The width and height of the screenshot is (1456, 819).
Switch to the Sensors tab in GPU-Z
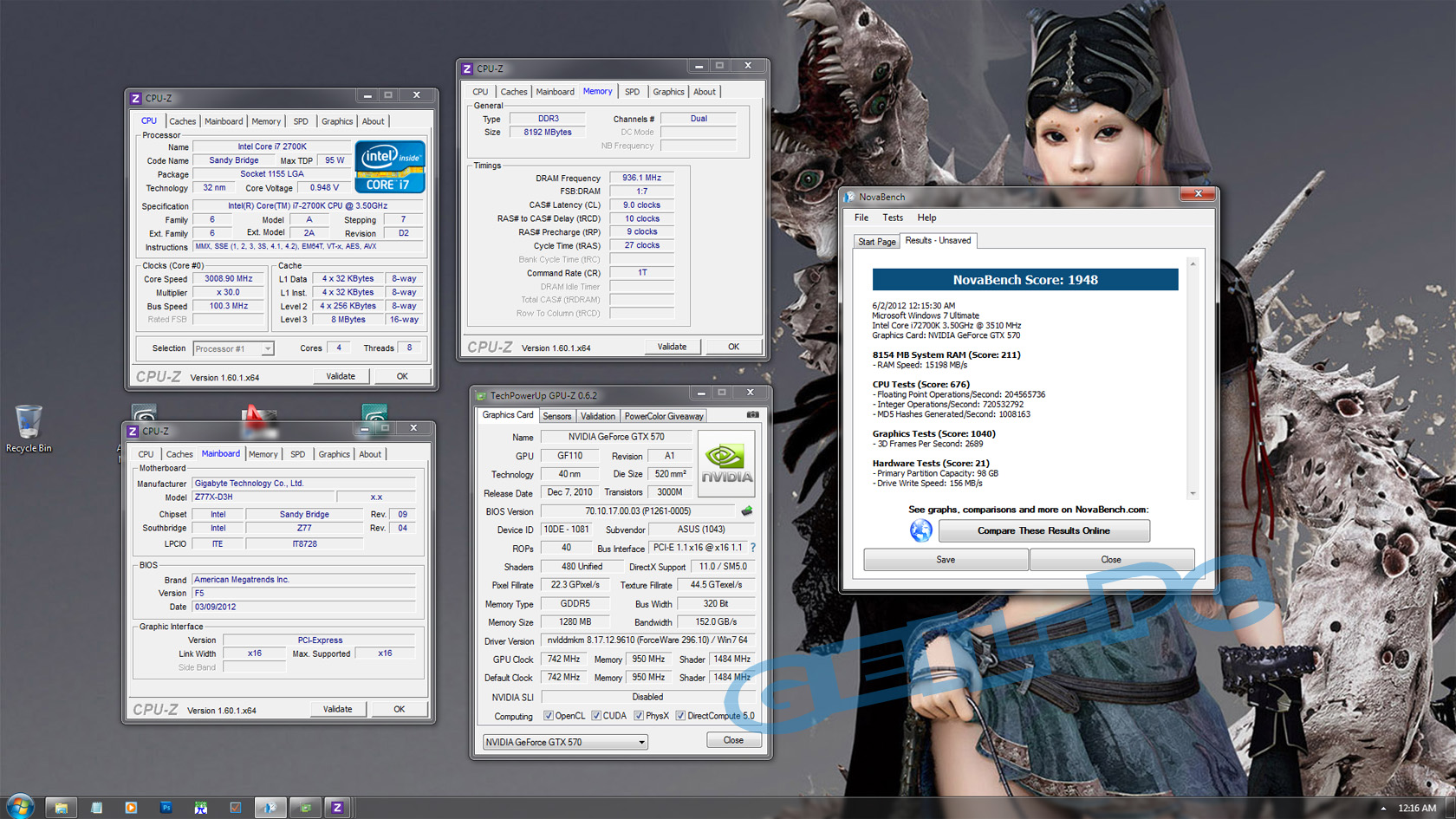(x=556, y=416)
